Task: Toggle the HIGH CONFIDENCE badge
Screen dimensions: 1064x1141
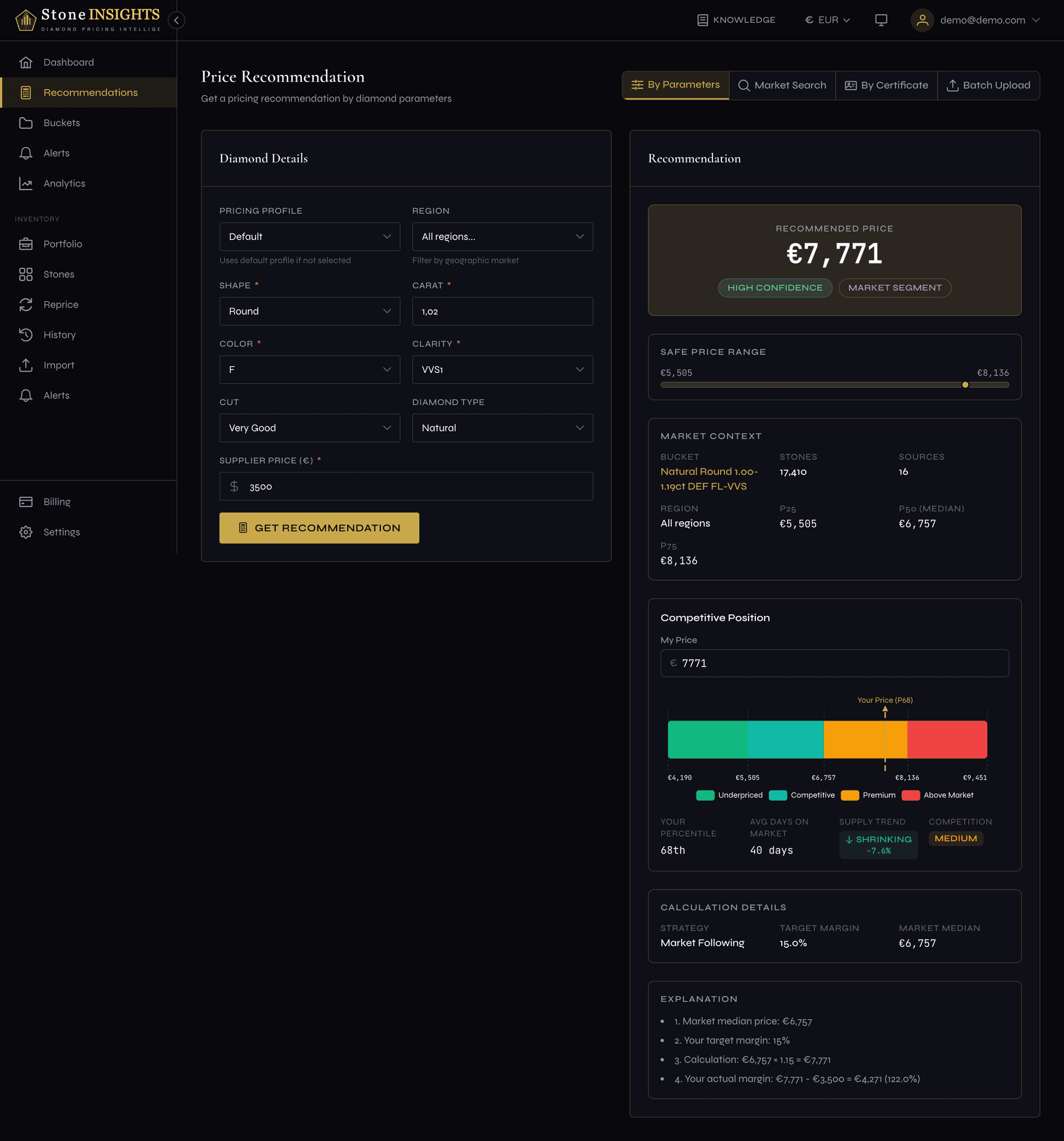Action: 774,288
